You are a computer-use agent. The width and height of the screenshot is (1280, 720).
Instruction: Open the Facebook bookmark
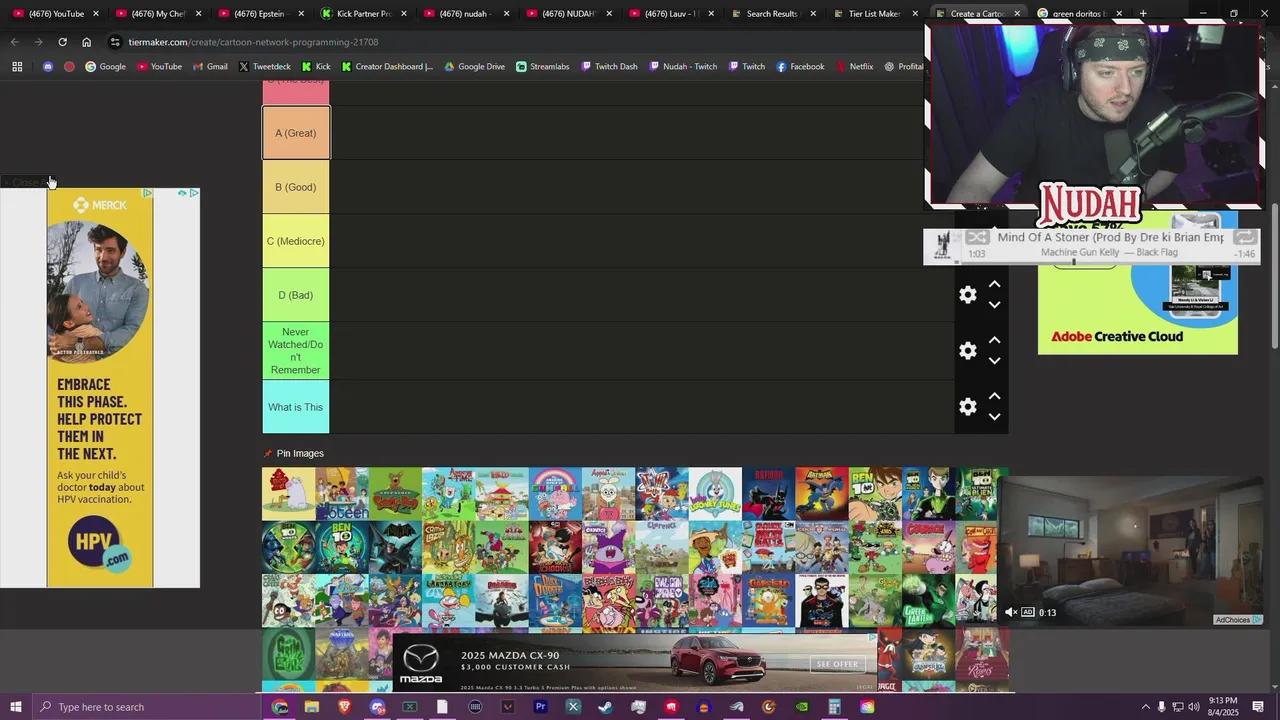pos(800,67)
